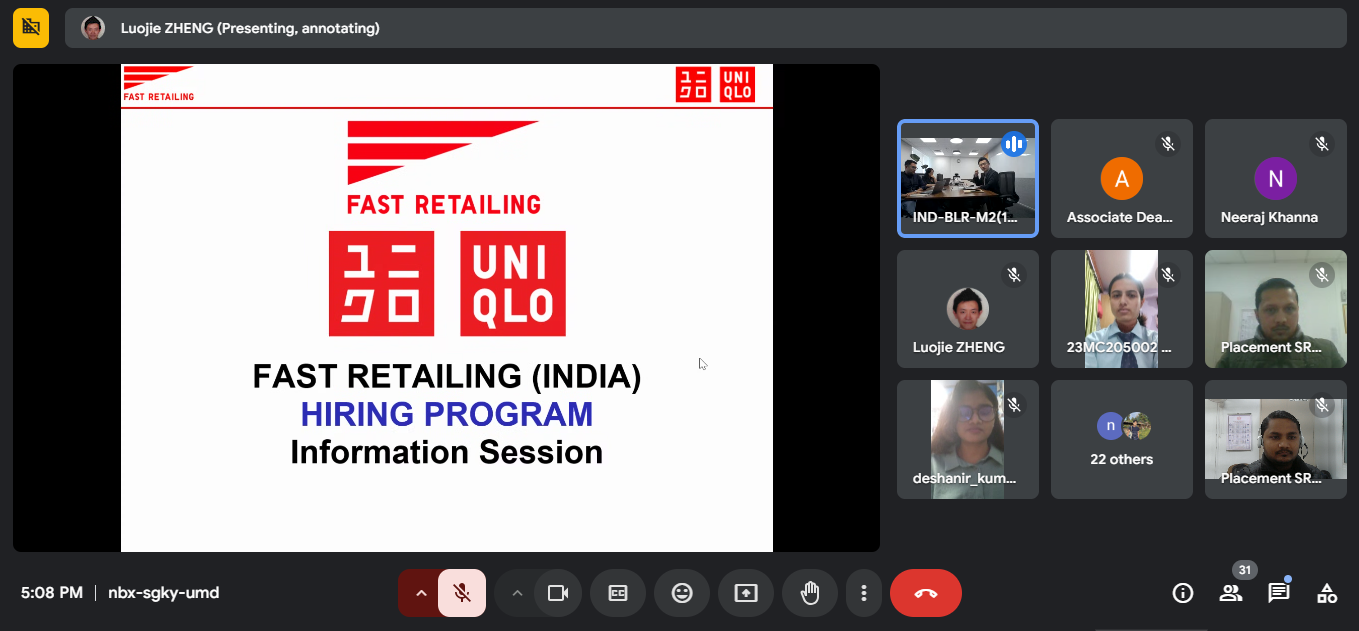The height and width of the screenshot is (631, 1359).
Task: Select the deshanir_kum participant video tile
Action: 968,439
